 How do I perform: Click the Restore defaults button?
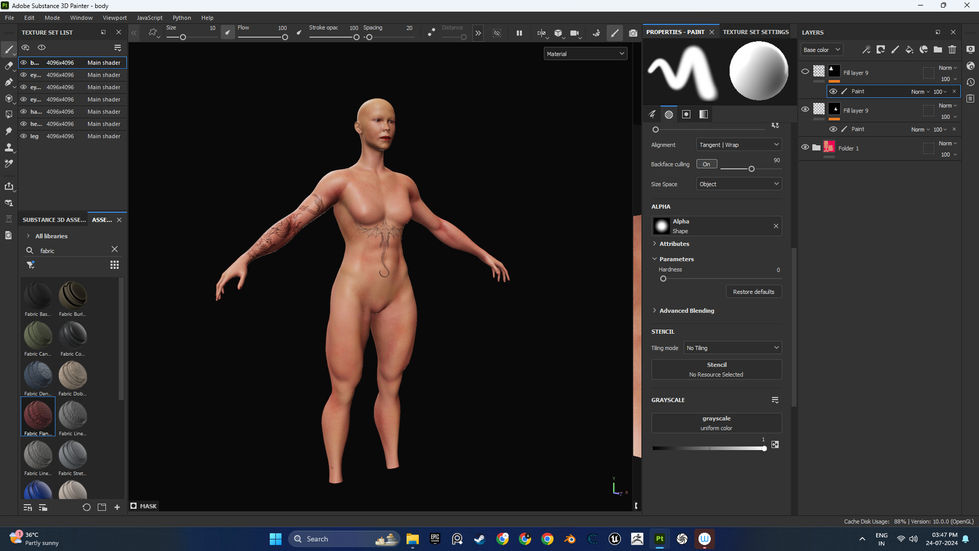pos(753,292)
